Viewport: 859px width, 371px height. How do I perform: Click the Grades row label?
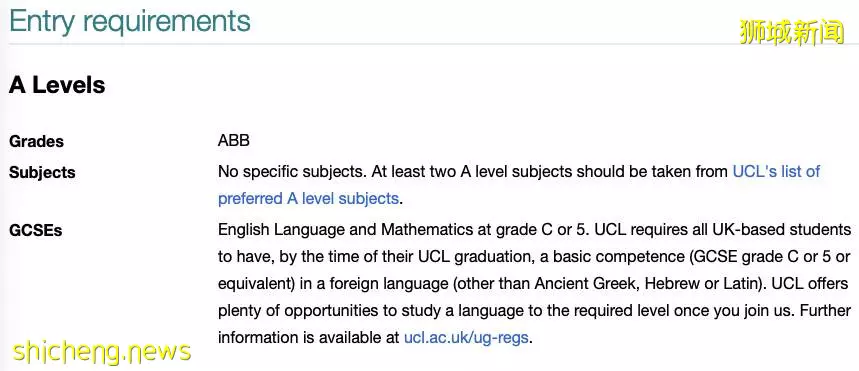pos(36,141)
